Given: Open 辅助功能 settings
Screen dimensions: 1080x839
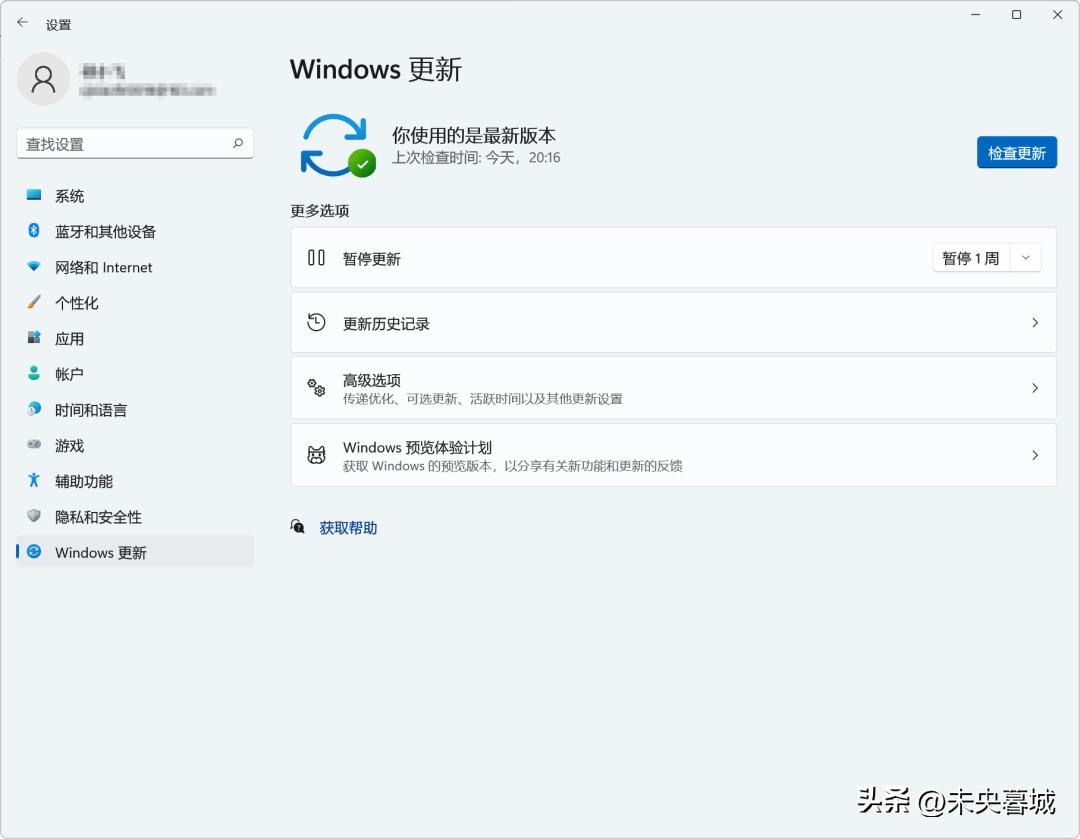Looking at the screenshot, I should click(x=135, y=481).
